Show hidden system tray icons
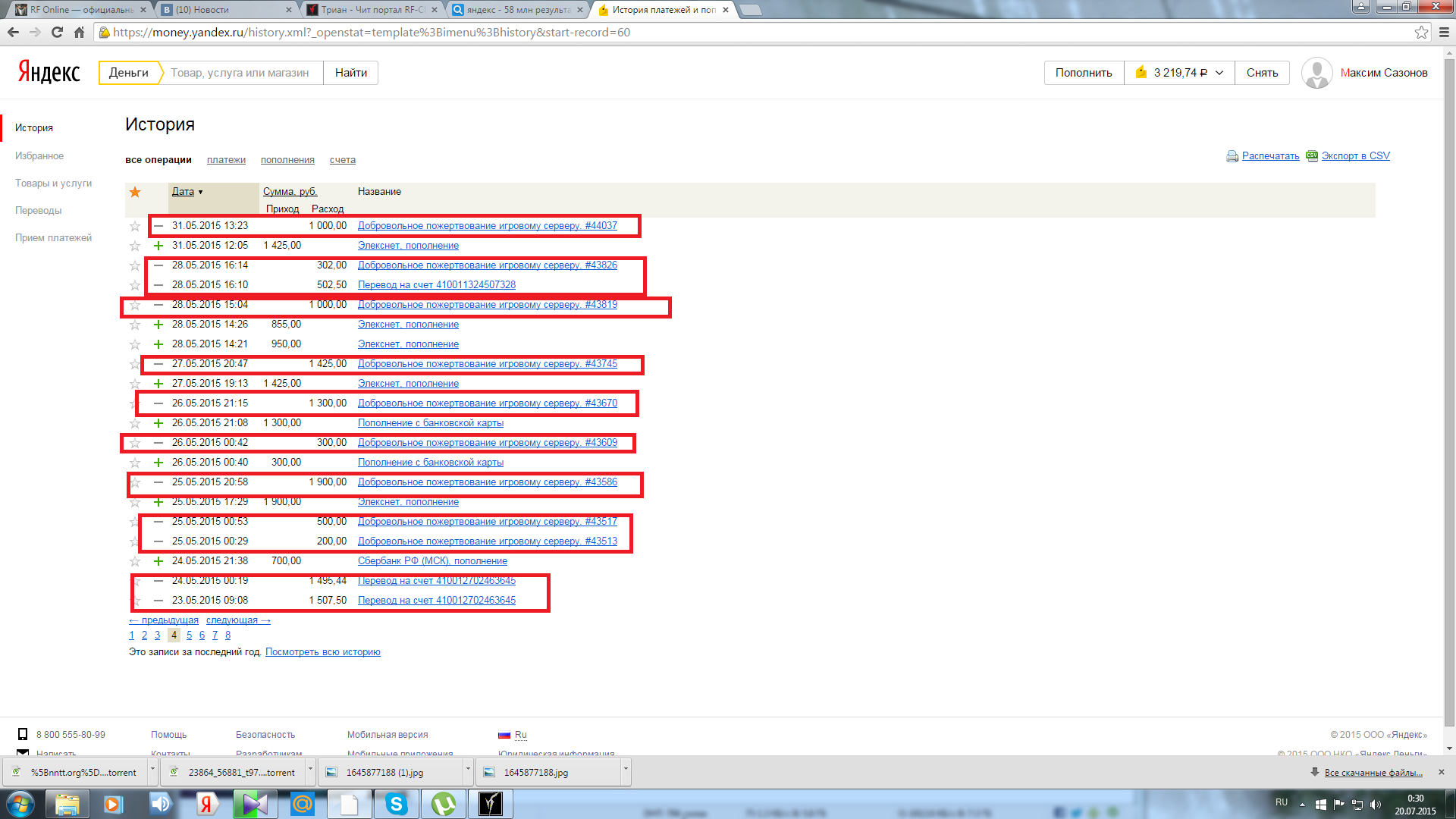Viewport: 1456px width, 819px height. click(1302, 805)
